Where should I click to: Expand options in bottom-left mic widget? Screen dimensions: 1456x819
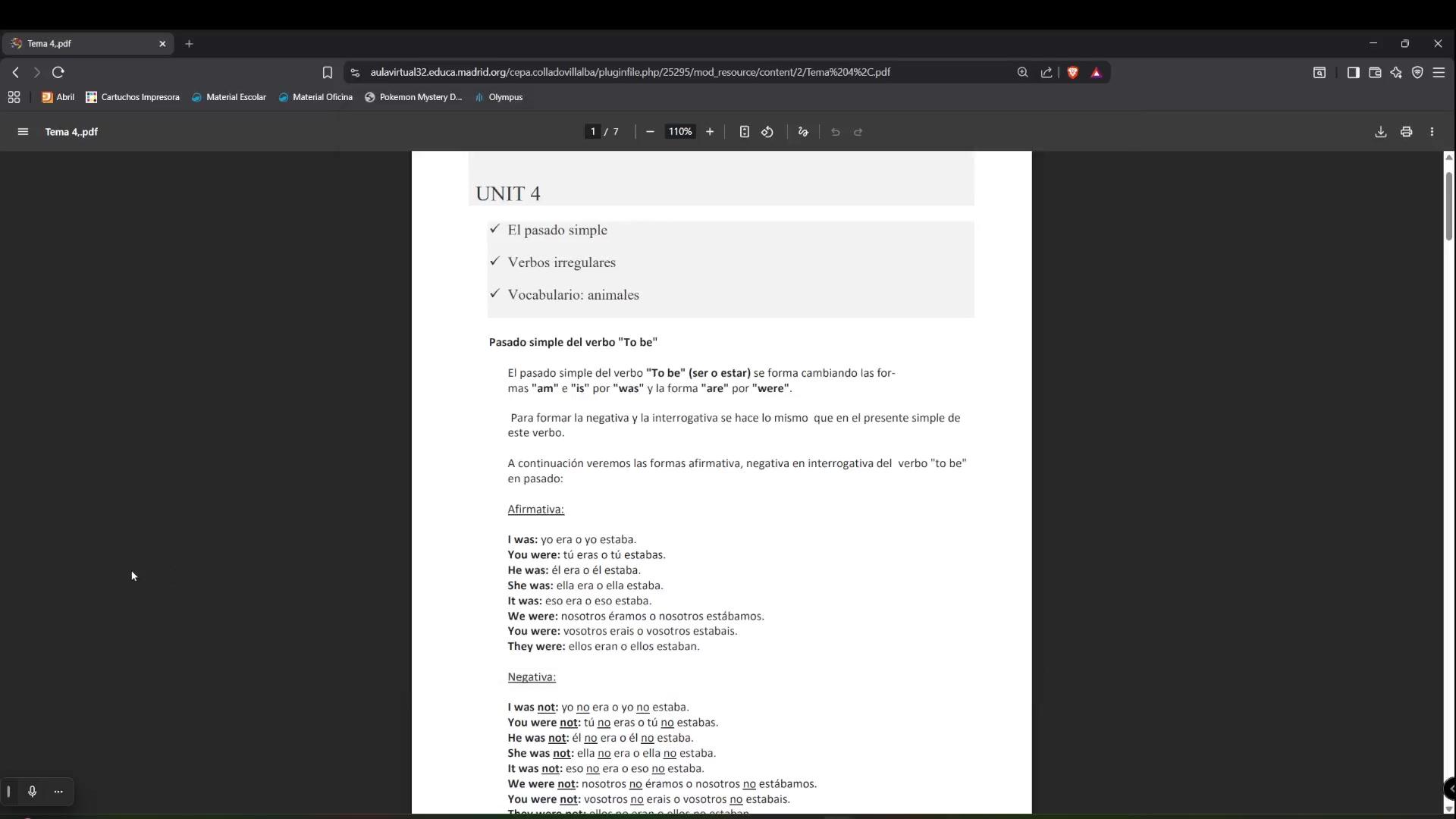coord(58,792)
